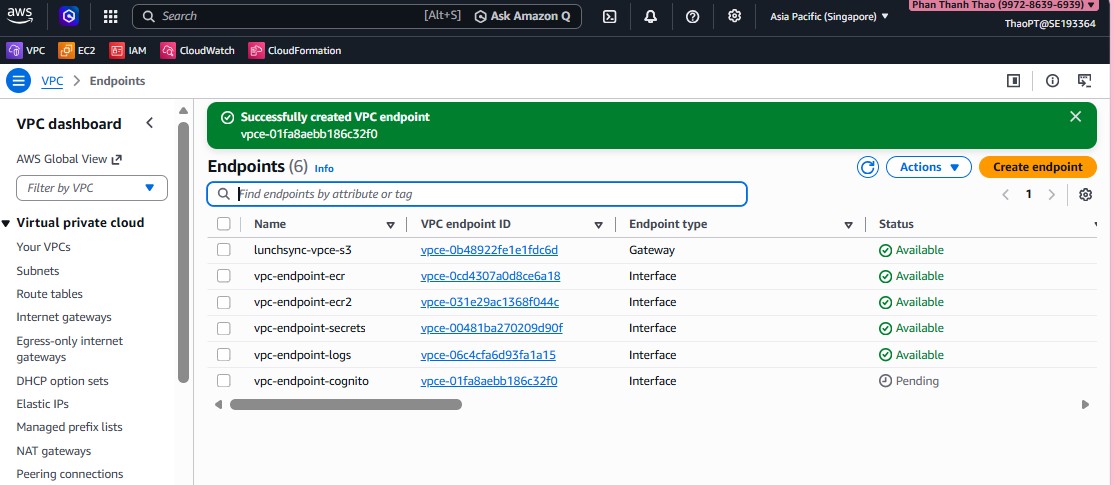Open the Asia Pacific (Singapore) region selector

829,16
